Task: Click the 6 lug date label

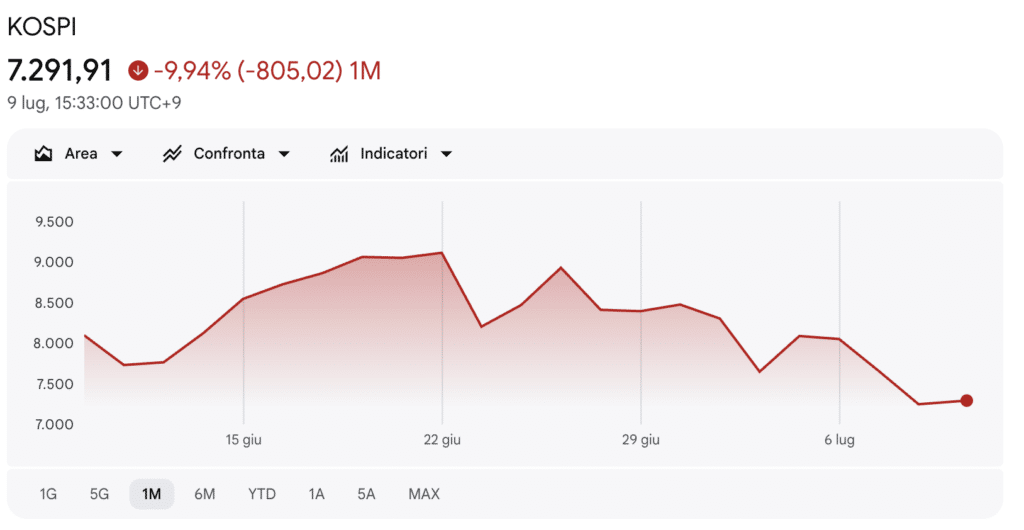Action: point(839,440)
